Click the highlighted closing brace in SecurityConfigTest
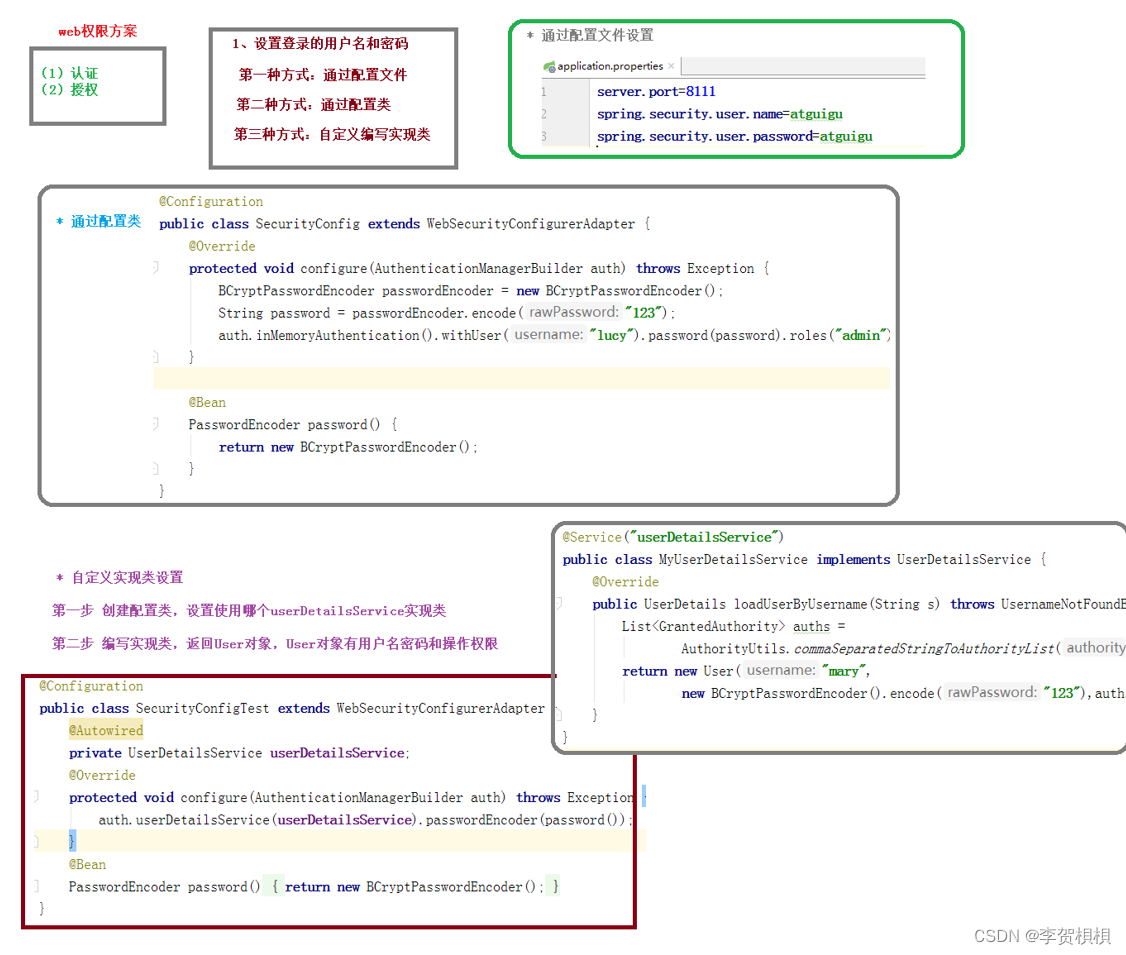The width and height of the screenshot is (1126, 955). tap(72, 841)
